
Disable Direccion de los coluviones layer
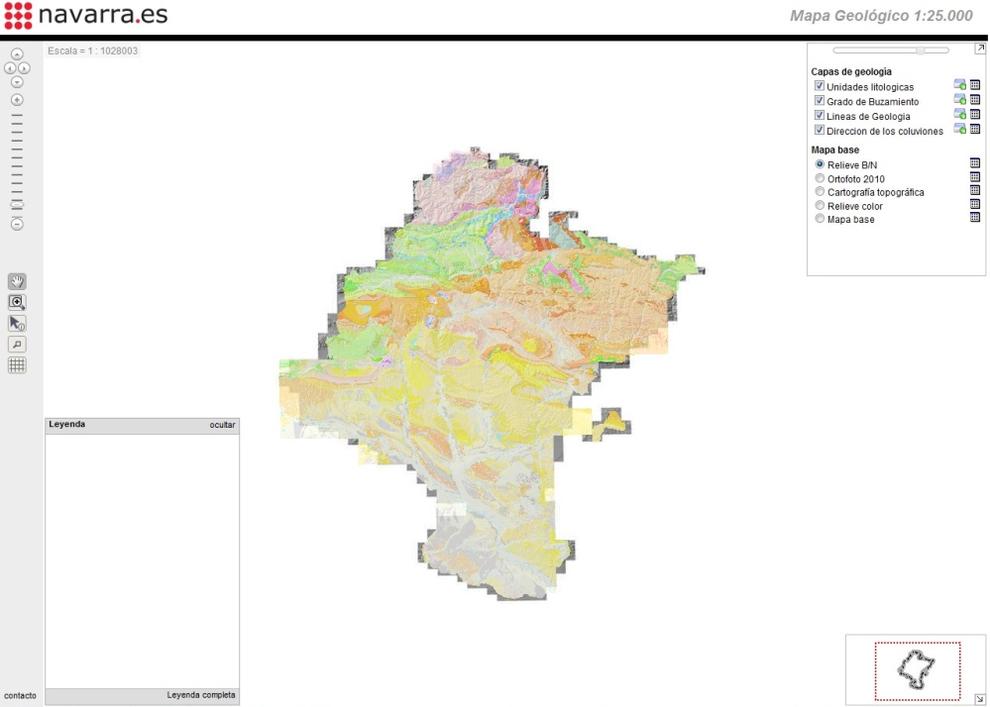click(819, 130)
